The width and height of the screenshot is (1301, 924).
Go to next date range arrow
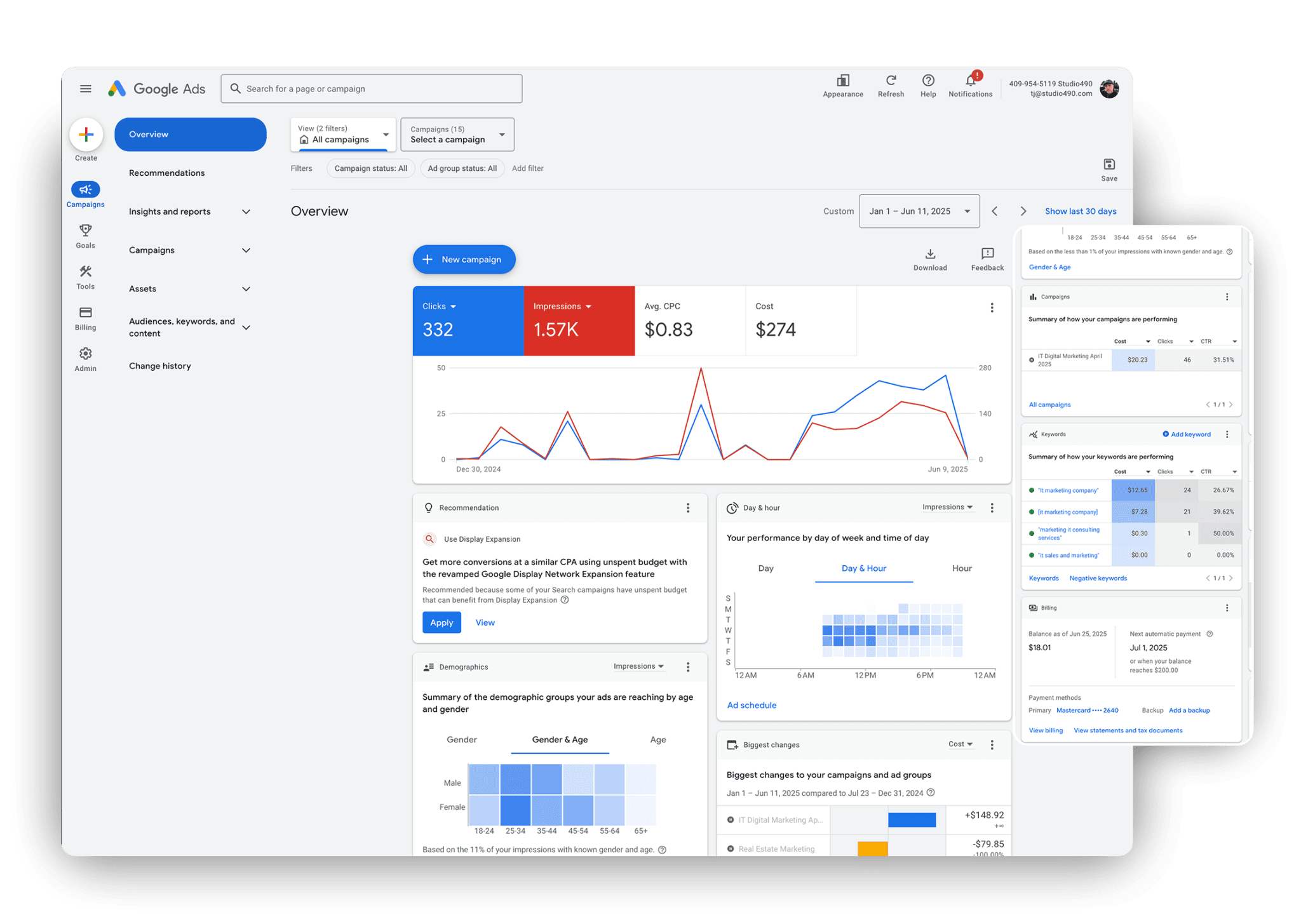pos(1023,211)
